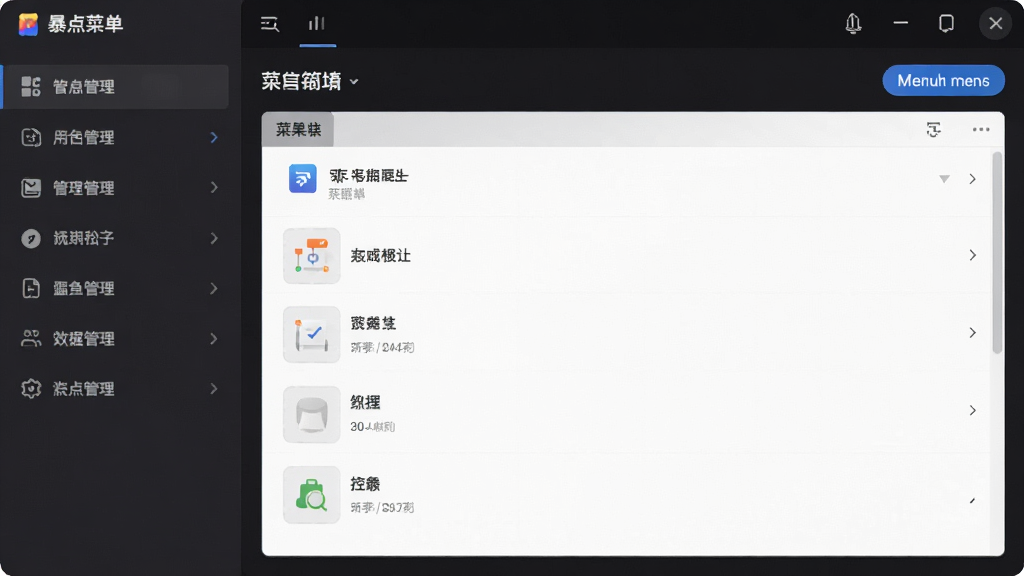This screenshot has height=576, width=1024.
Task: Expand the chevron next to 疆鱼管理
Action: [214, 288]
